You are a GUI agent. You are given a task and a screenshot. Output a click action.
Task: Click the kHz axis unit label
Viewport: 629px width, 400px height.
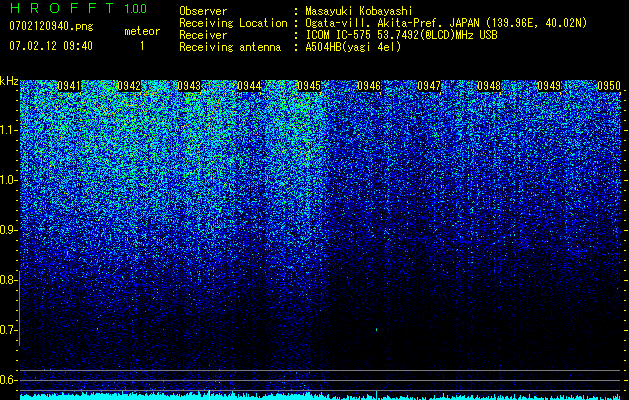9,81
